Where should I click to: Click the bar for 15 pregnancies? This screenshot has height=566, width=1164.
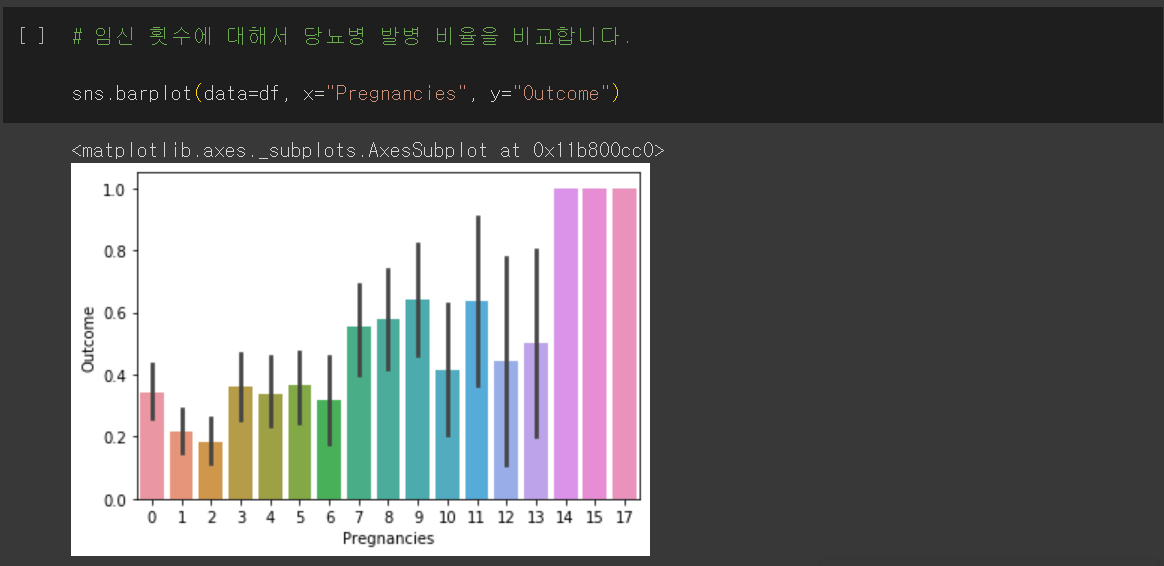coord(595,344)
